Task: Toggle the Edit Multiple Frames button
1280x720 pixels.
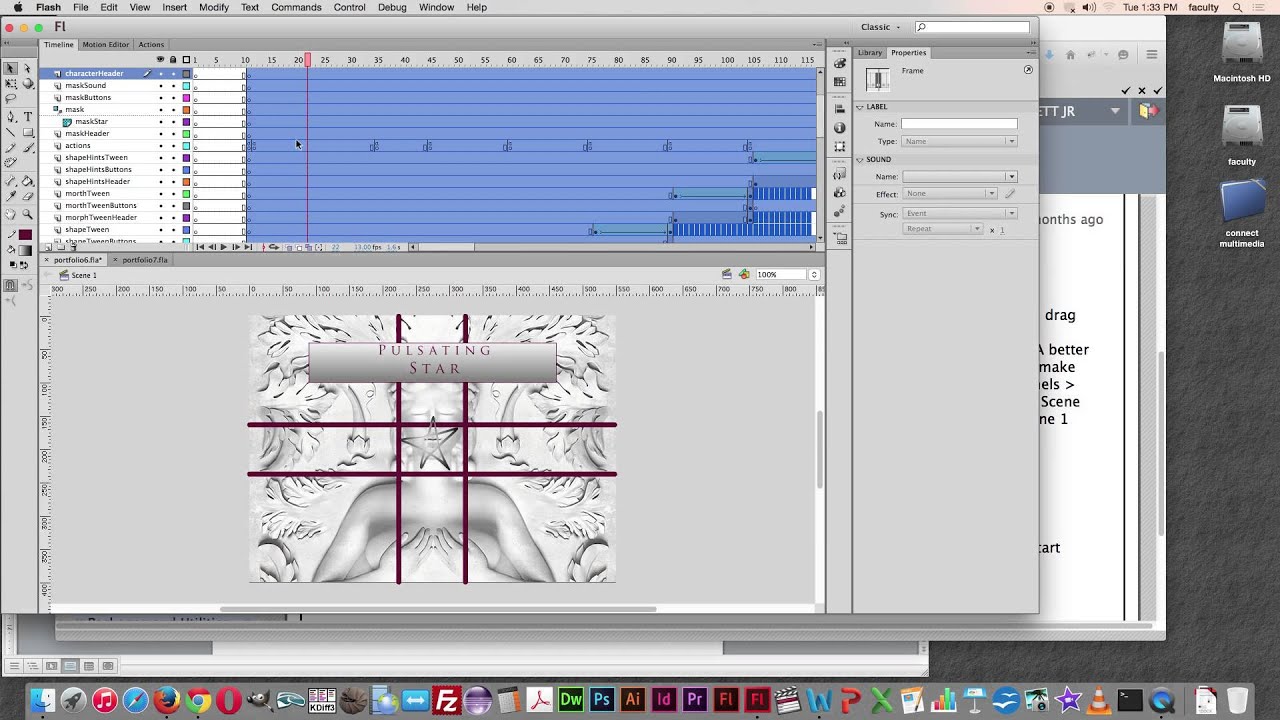Action: 308,247
